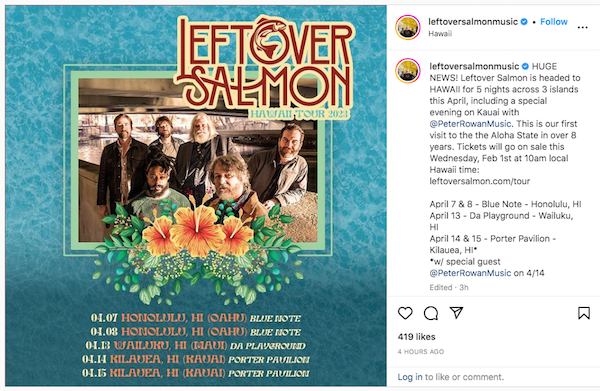
Task: Click the Log in link
Action: 410,377
